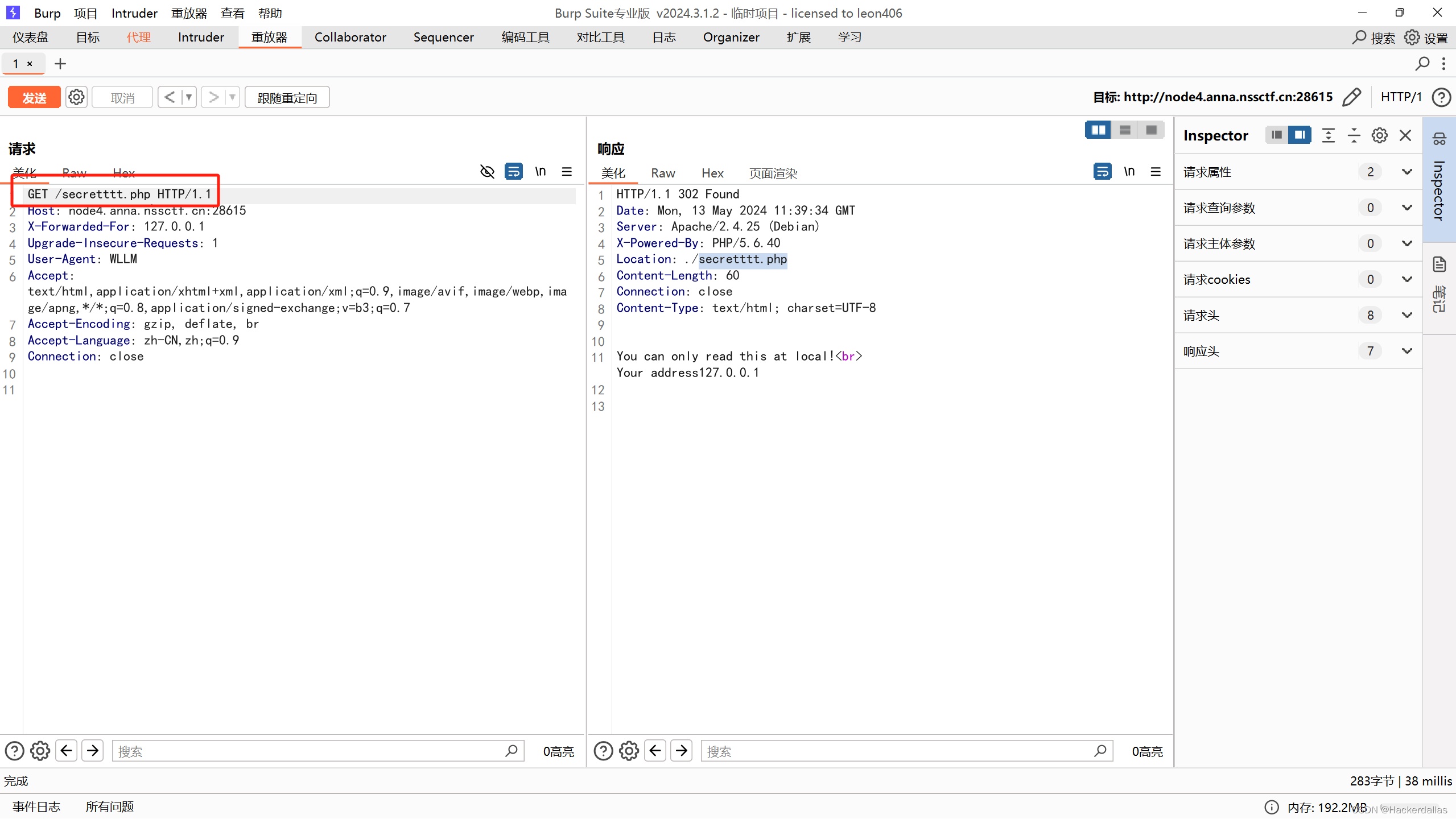Open the Notes icon in right sidebar
Viewport: 1456px width, 819px height.
pyautogui.click(x=1439, y=264)
